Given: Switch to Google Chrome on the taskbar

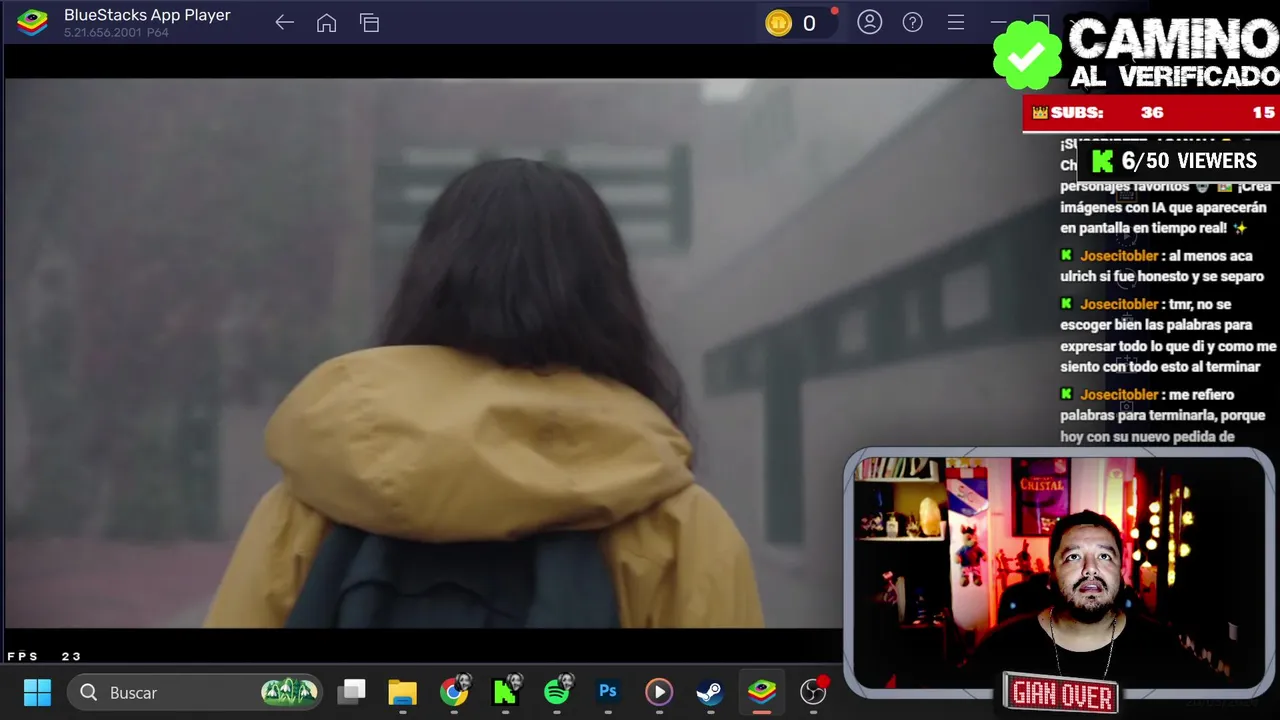Looking at the screenshot, I should point(454,692).
